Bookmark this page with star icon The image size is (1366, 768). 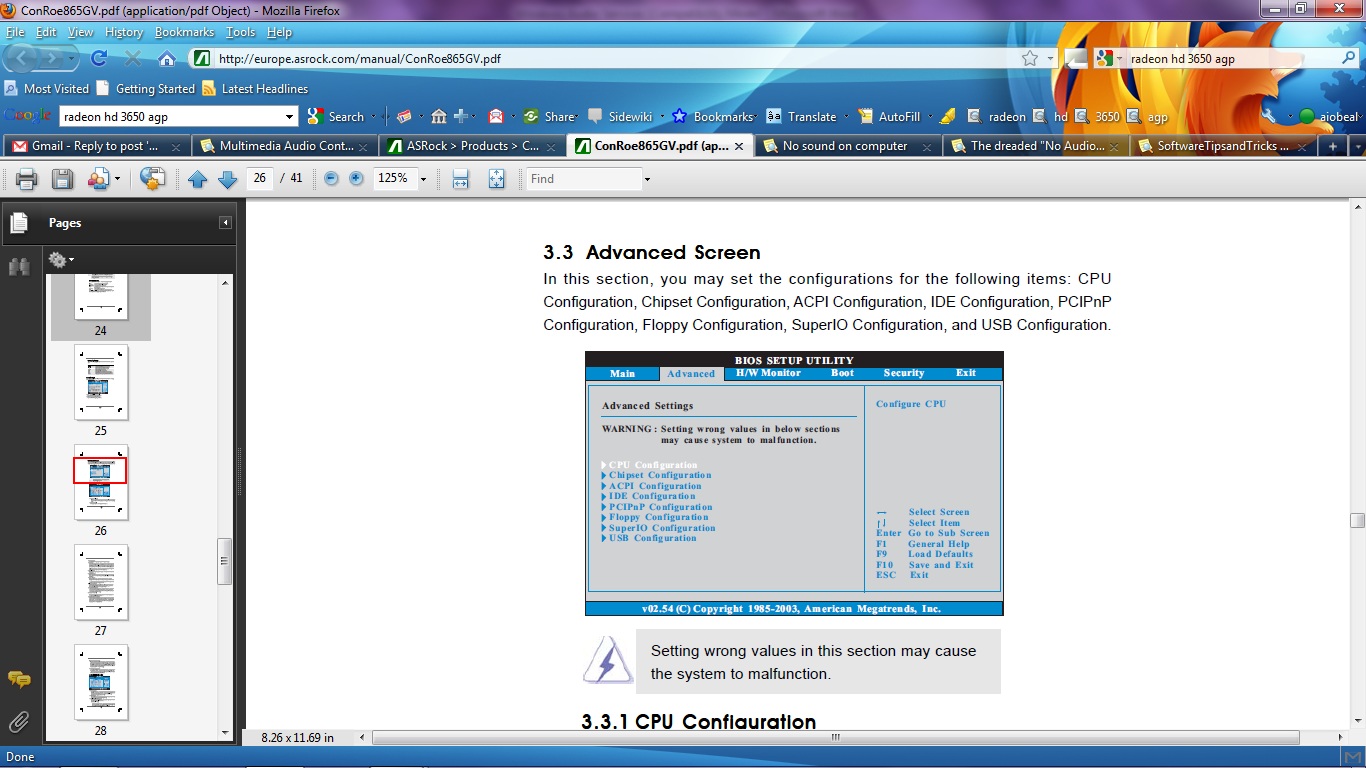[1030, 58]
